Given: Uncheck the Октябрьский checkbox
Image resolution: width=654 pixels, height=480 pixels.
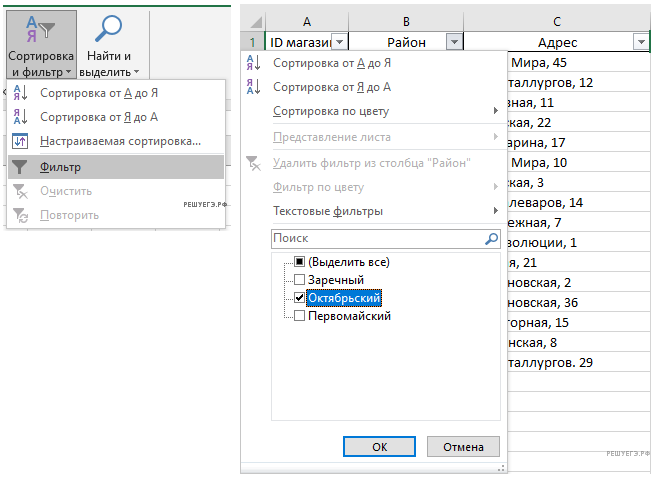Looking at the screenshot, I should pyautogui.click(x=300, y=298).
